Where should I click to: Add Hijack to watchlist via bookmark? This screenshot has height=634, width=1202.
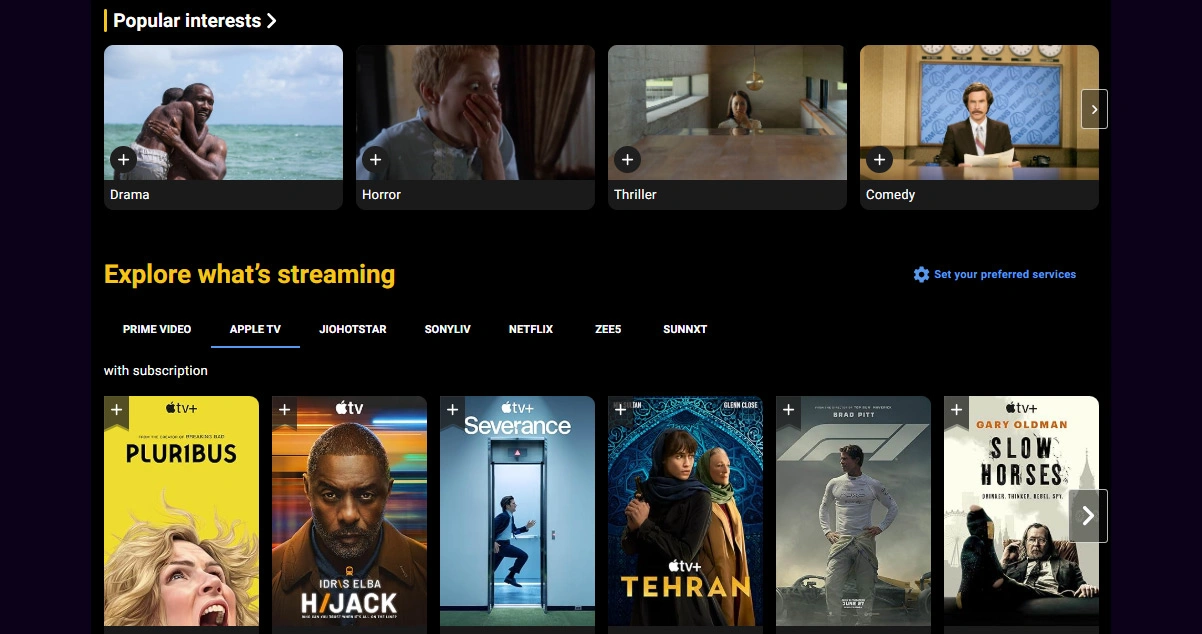284,410
